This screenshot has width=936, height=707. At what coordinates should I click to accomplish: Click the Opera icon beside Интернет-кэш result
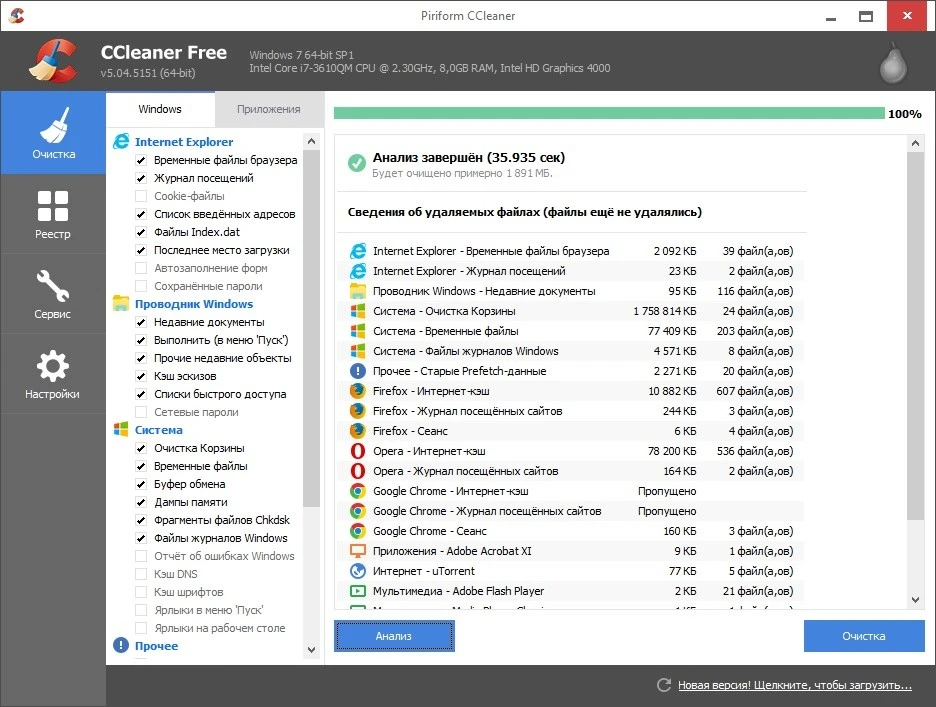357,451
